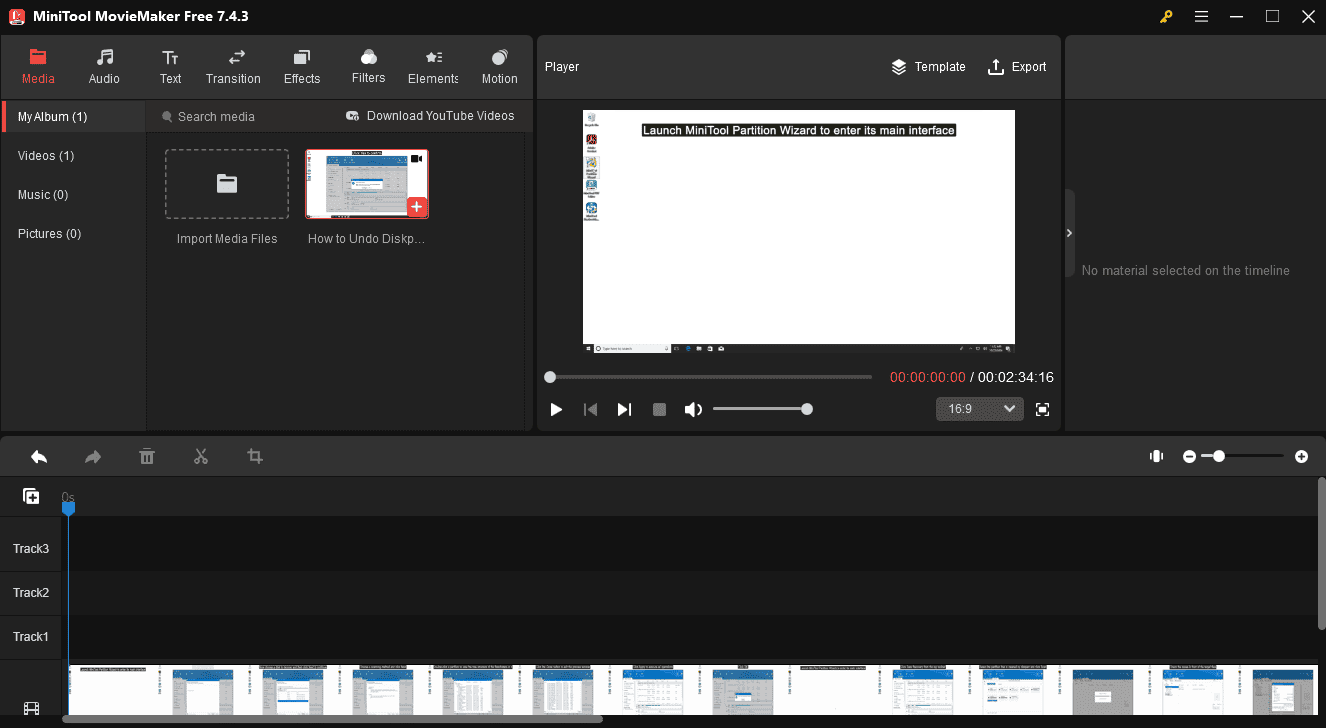Play the video preview

[556, 409]
